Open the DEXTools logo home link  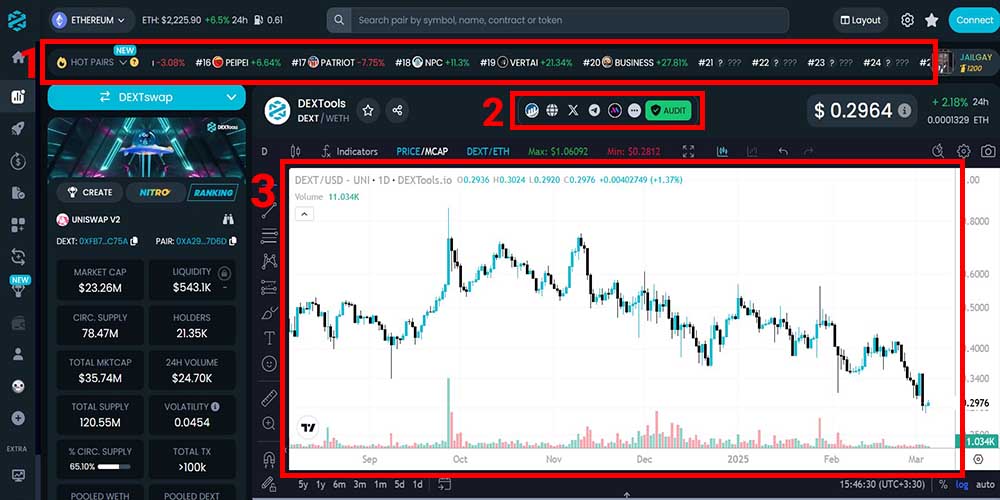(17, 20)
